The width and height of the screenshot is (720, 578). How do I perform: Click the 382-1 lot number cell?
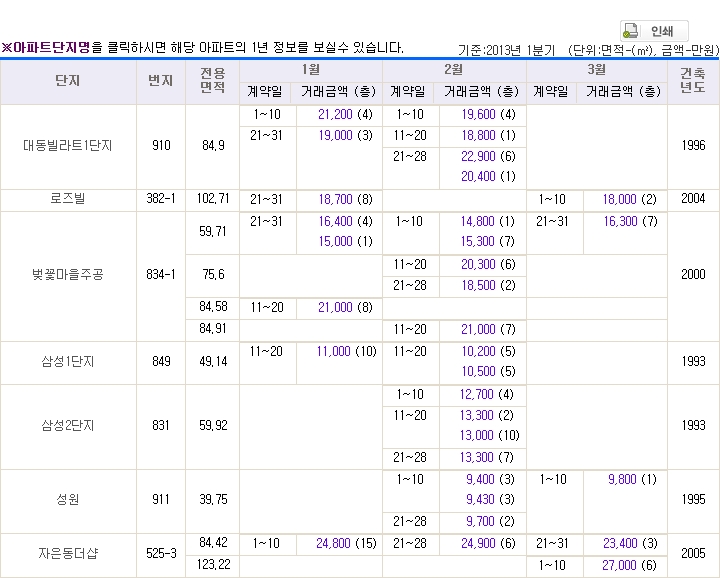pos(161,199)
